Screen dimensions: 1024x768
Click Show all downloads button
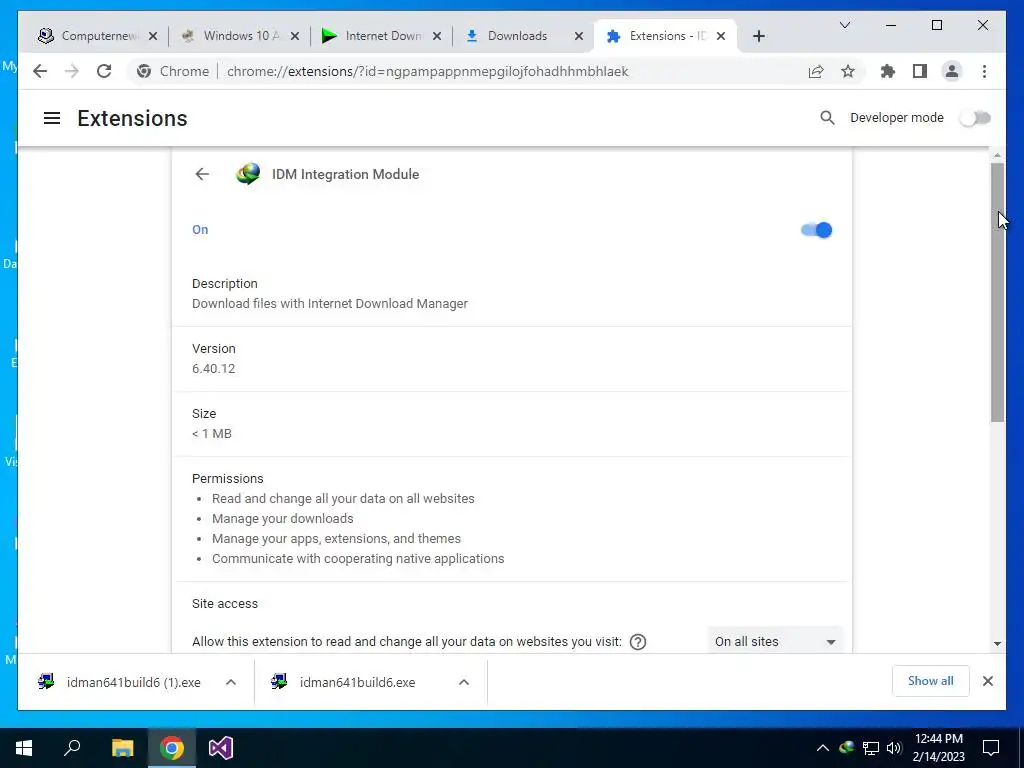click(x=931, y=681)
